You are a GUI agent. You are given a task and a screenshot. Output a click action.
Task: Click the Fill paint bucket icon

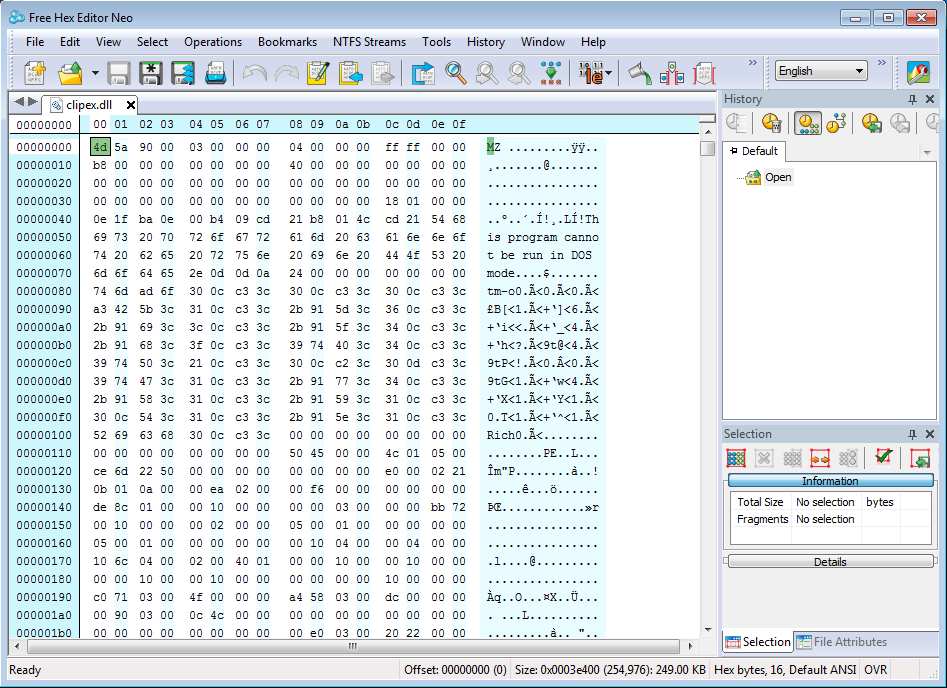(x=639, y=73)
